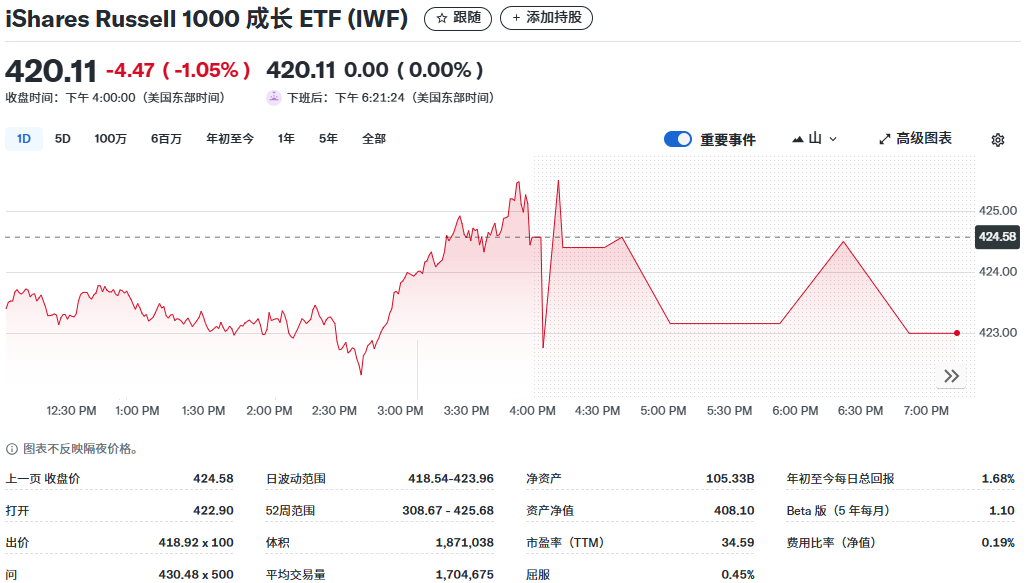Click the 体积 value 1,871,038
The image size is (1027, 583).
pyautogui.click(x=464, y=543)
